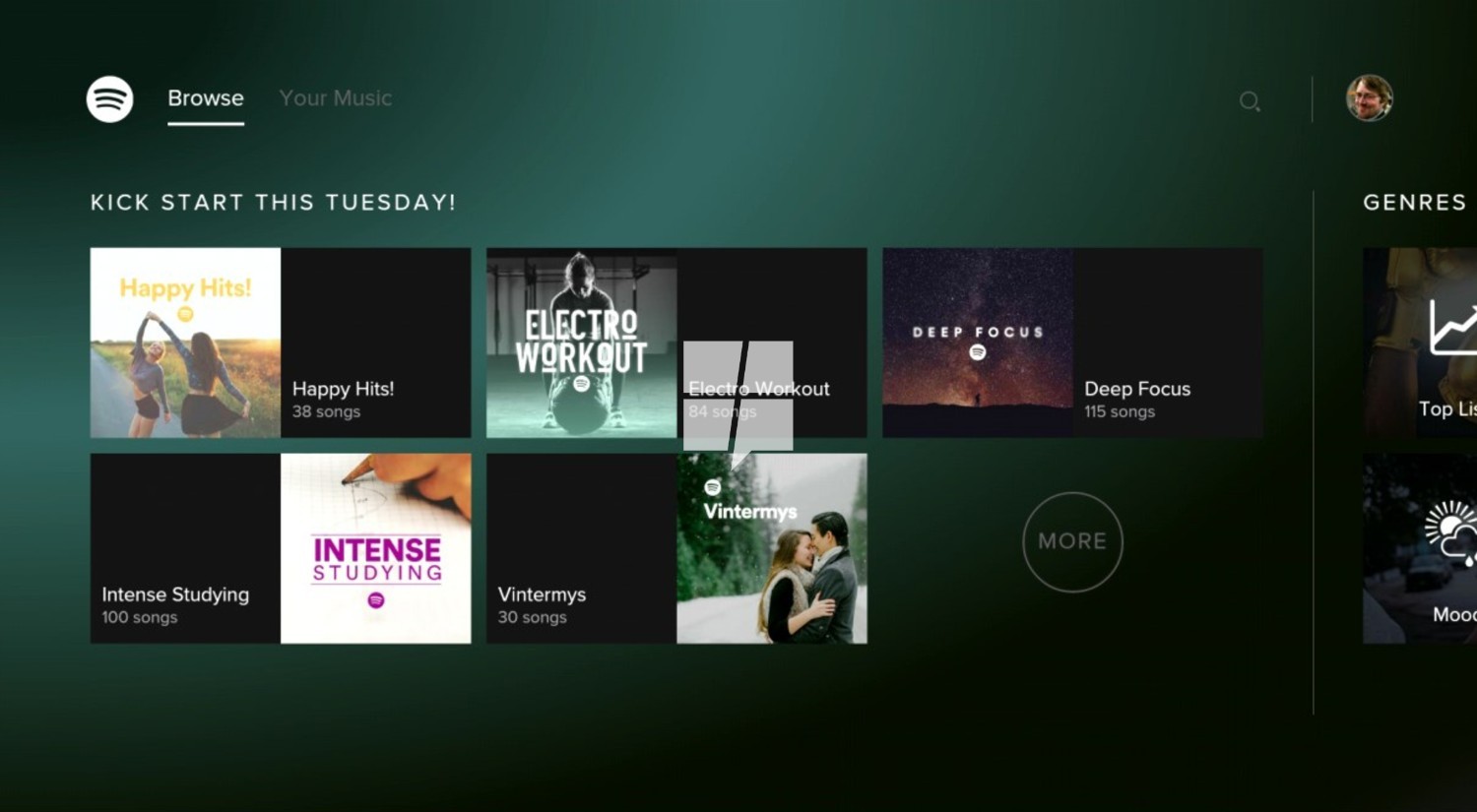Click the 38 songs label
This screenshot has height=812, width=1477.
[326, 411]
